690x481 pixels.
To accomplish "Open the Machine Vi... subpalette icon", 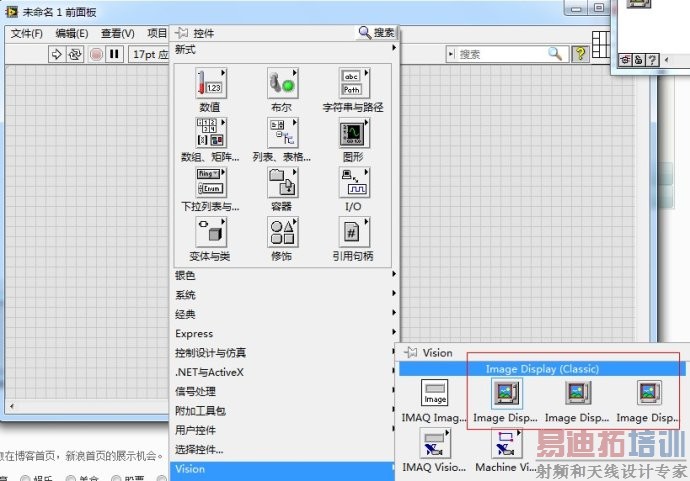I will click(506, 443).
